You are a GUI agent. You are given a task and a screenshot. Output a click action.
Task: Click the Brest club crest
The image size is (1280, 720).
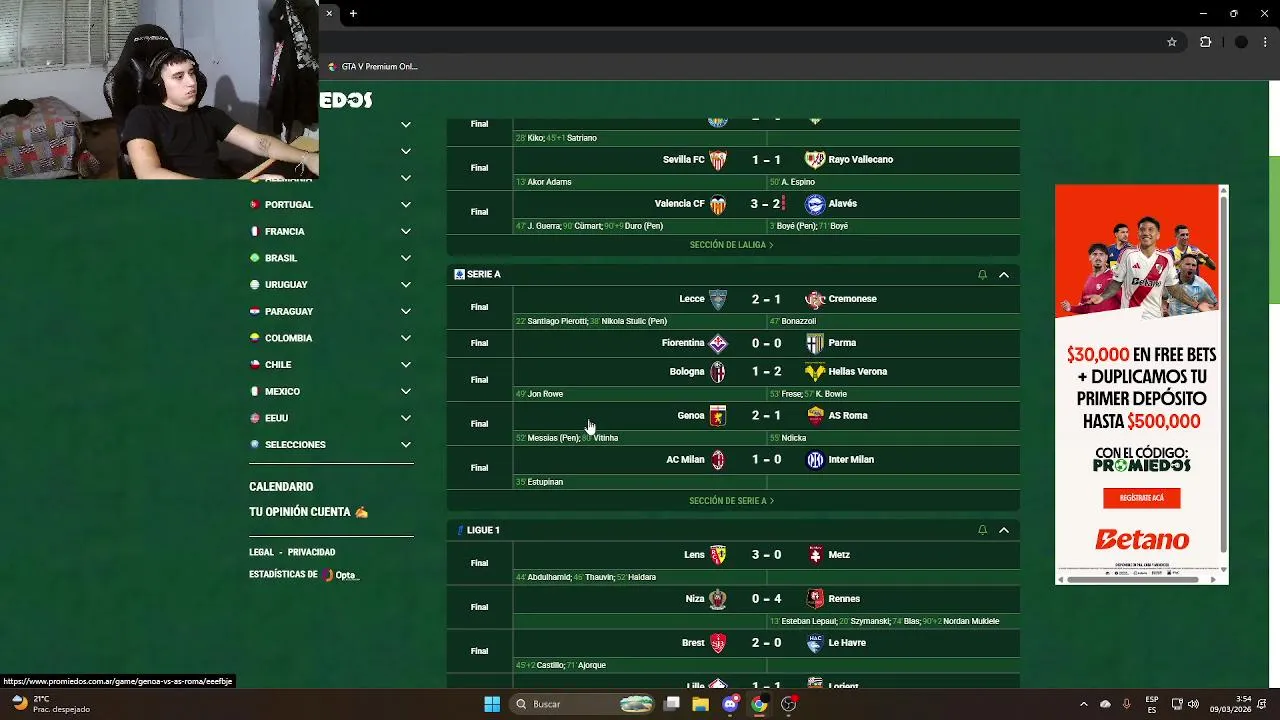coord(718,643)
